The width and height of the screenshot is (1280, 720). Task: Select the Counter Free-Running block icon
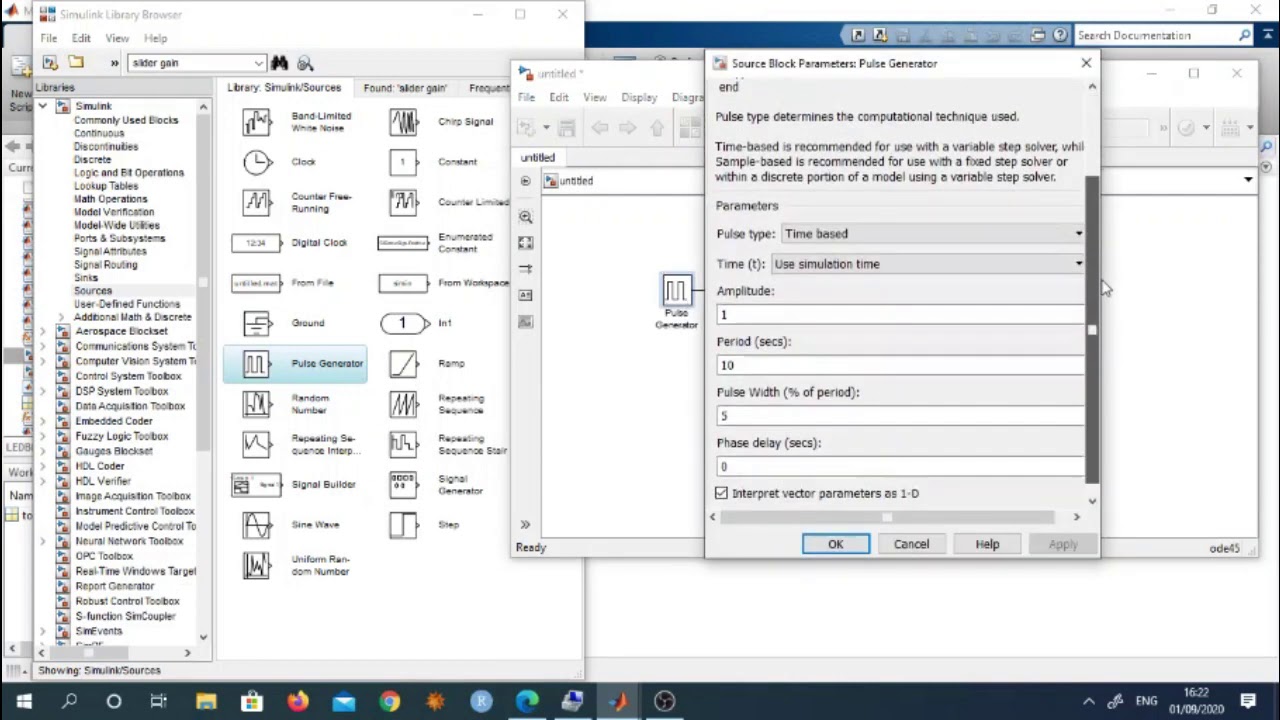(257, 202)
